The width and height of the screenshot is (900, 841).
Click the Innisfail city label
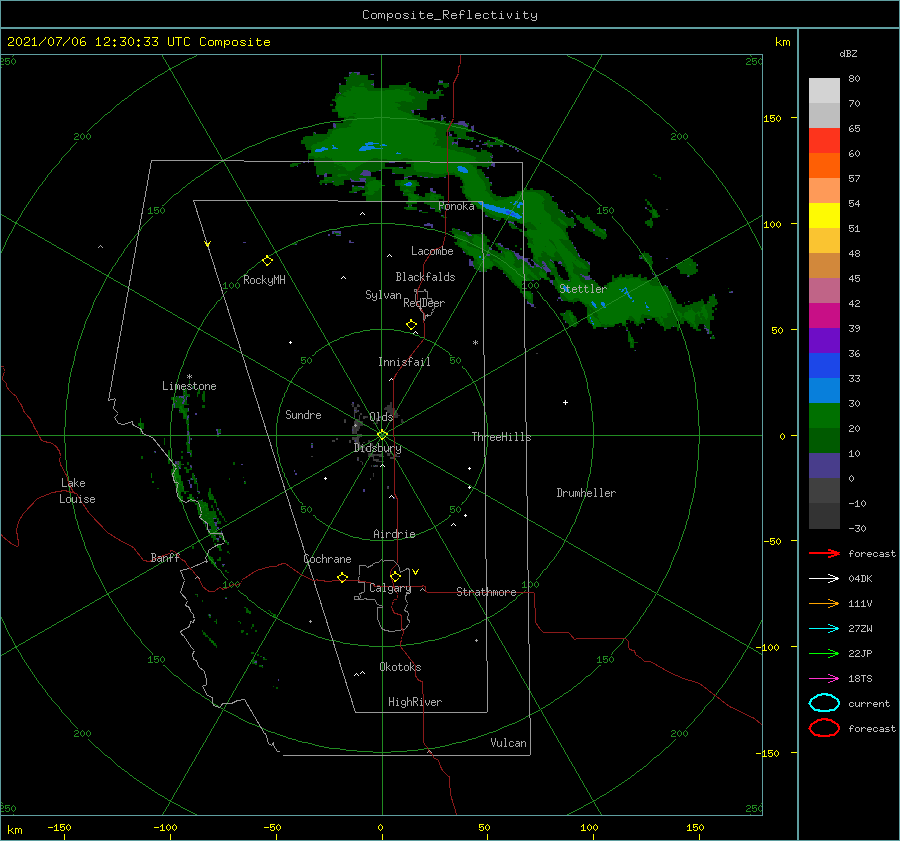click(404, 362)
